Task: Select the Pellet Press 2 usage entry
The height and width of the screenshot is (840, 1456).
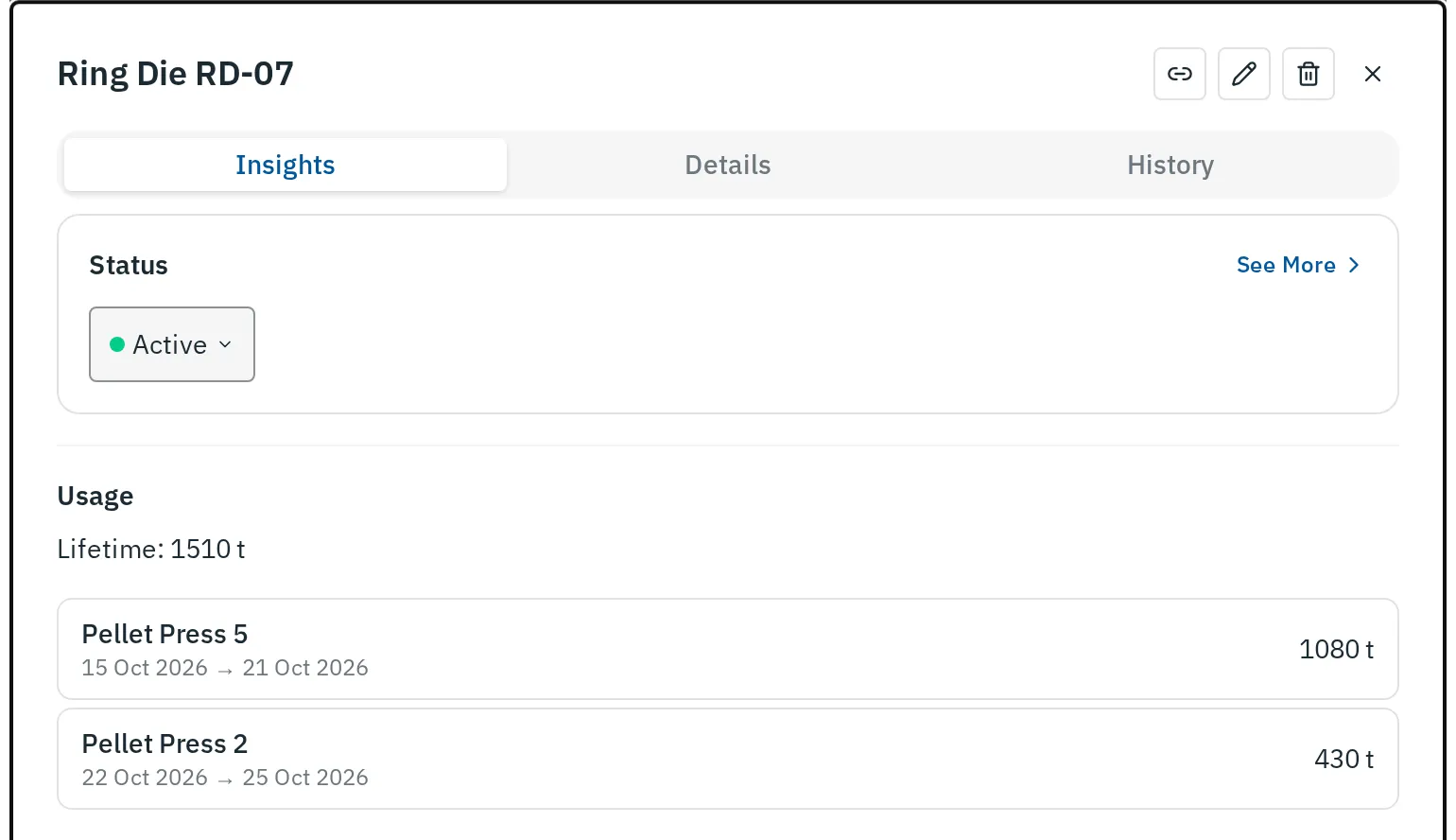Action: pyautogui.click(x=728, y=759)
